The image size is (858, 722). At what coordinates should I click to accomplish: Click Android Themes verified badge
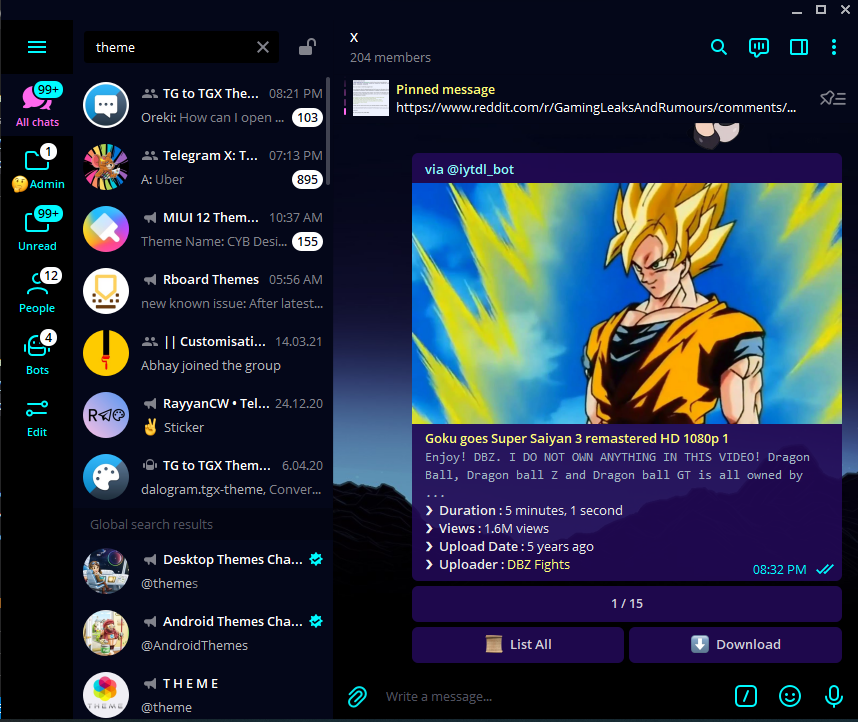[x=316, y=621]
